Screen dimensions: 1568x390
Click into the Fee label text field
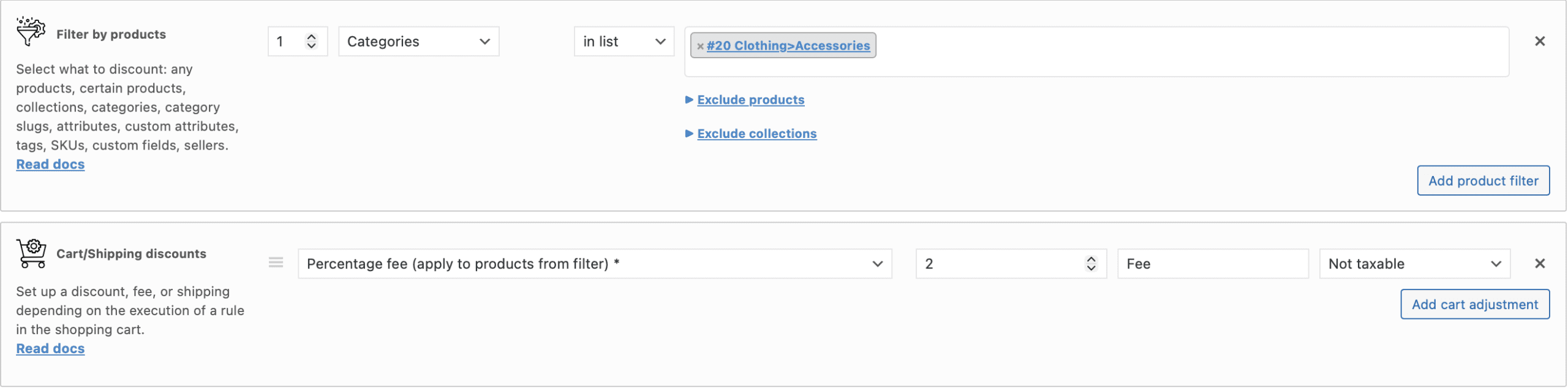(1212, 264)
